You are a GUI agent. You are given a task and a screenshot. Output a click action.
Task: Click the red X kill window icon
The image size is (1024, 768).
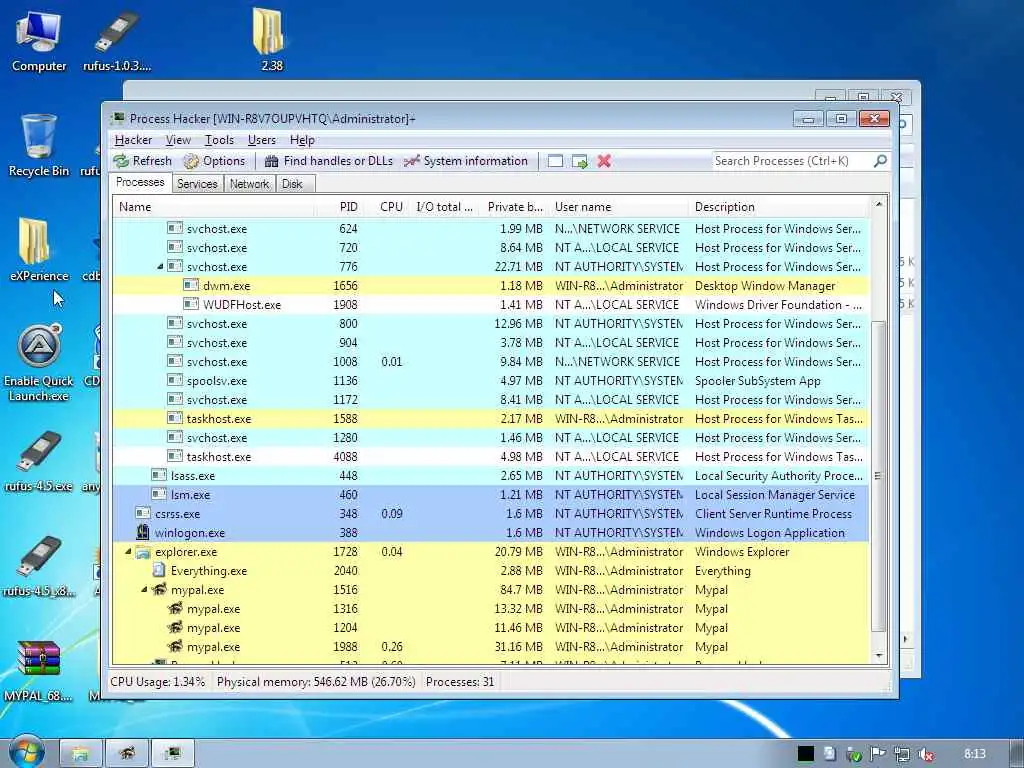(x=604, y=161)
